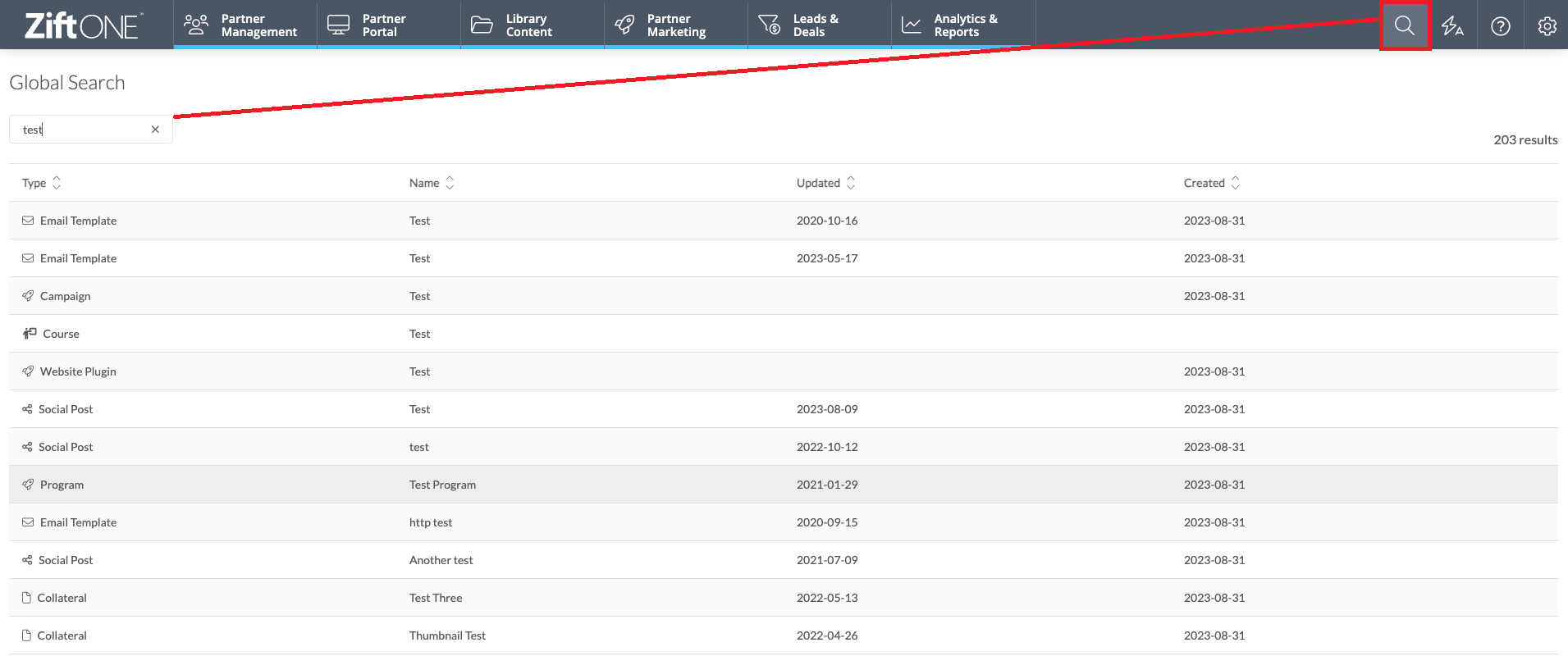Click the 'Global Search' page heading

[x=67, y=83]
